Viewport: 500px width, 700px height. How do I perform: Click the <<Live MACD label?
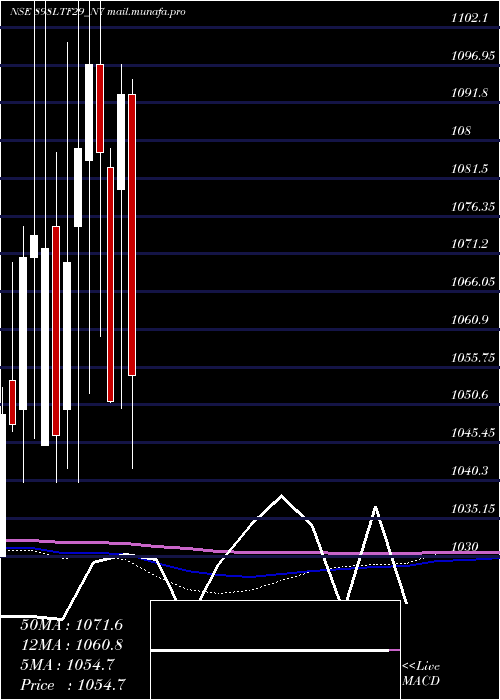coord(421,674)
